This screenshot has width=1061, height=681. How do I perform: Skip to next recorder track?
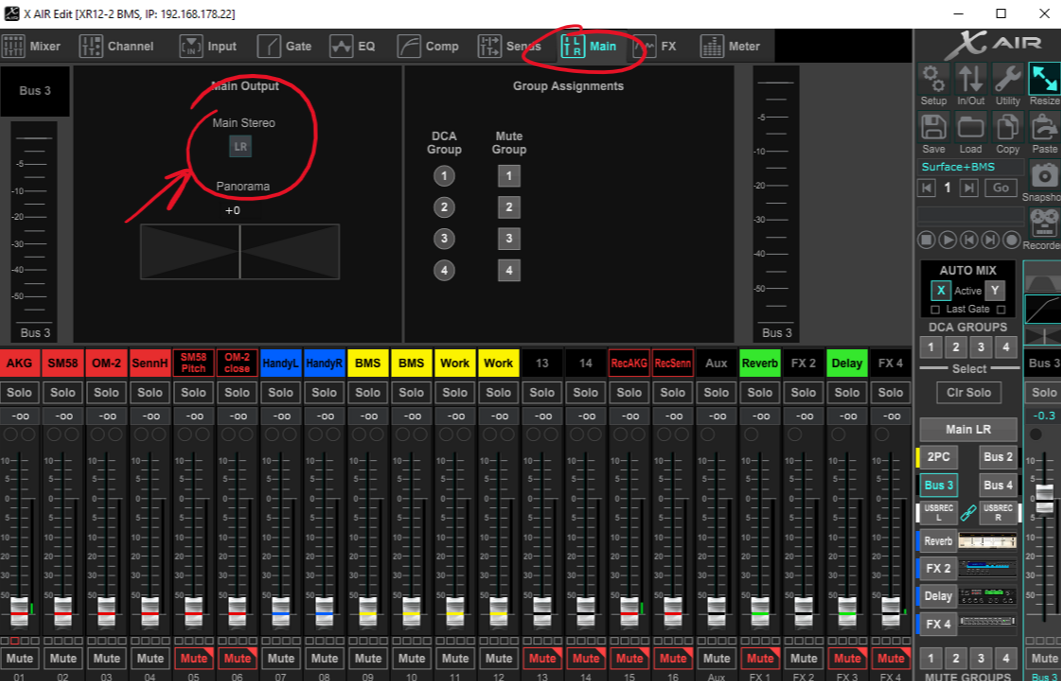(x=990, y=240)
